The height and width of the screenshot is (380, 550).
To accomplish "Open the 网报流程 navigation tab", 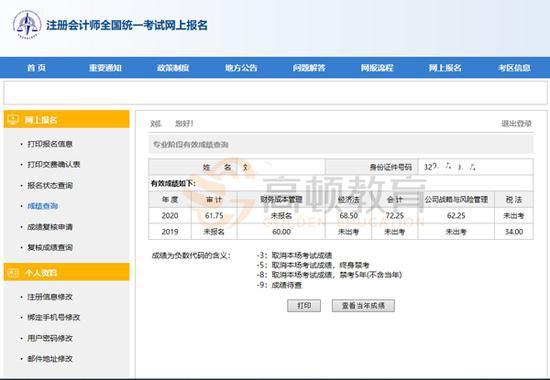I will pos(377,68).
